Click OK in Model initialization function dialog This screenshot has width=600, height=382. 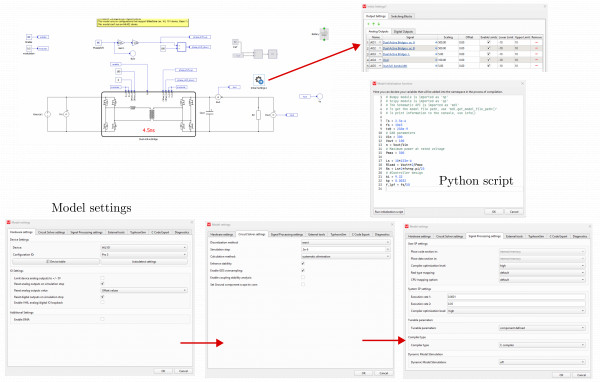click(494, 212)
